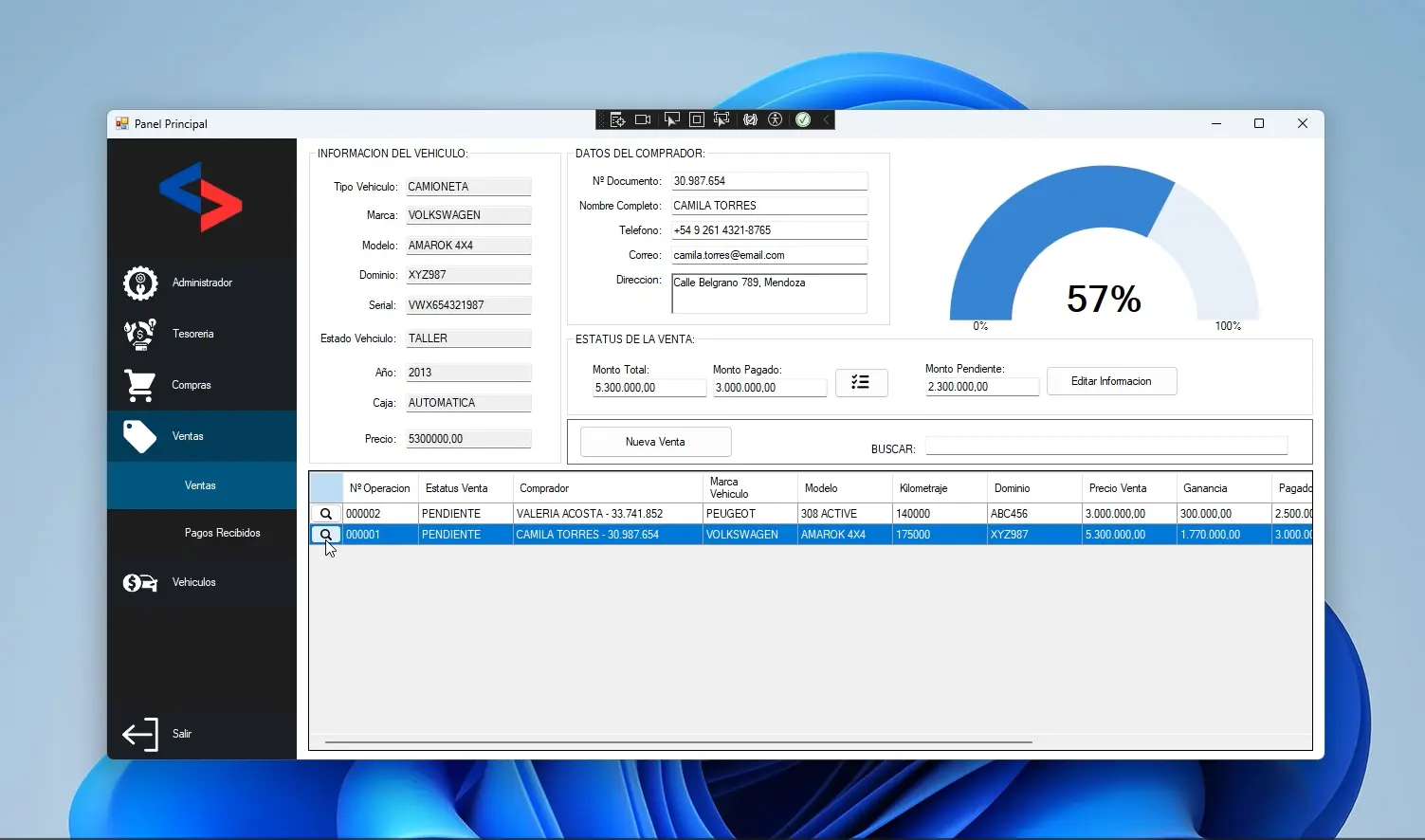Click the curly braces binding check icon
1425x840 pixels.
tap(750, 119)
